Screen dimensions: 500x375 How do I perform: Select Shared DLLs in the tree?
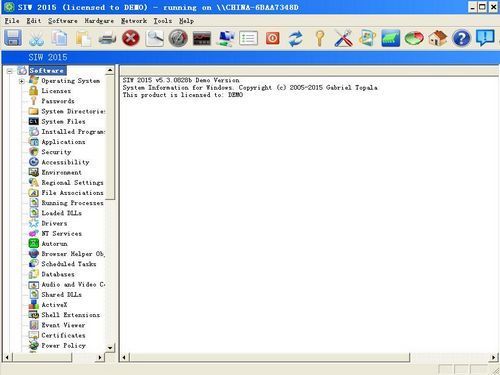[x=61, y=295]
